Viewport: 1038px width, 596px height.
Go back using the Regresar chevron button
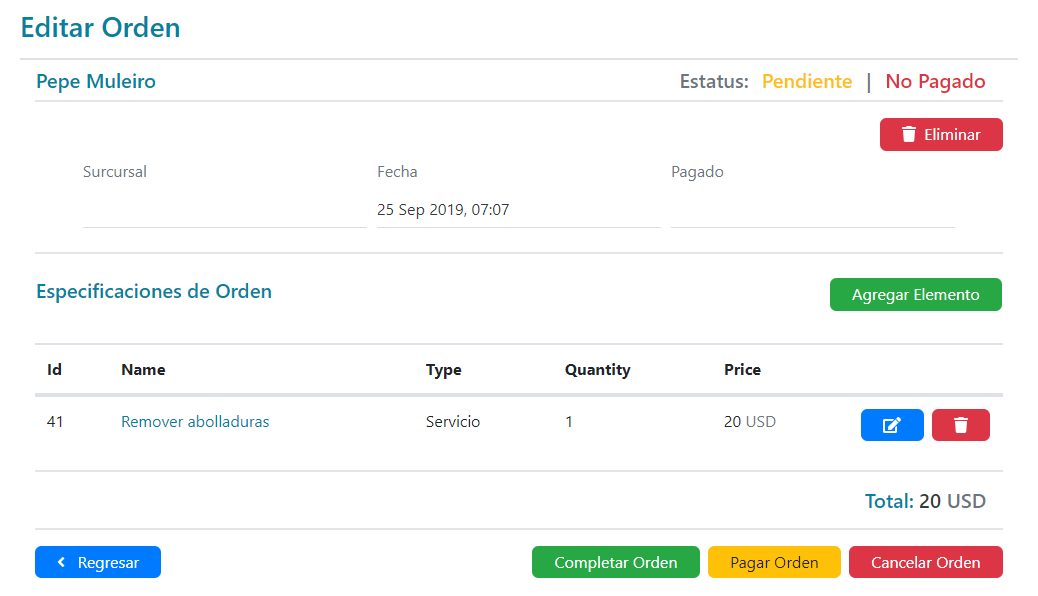(x=98, y=562)
